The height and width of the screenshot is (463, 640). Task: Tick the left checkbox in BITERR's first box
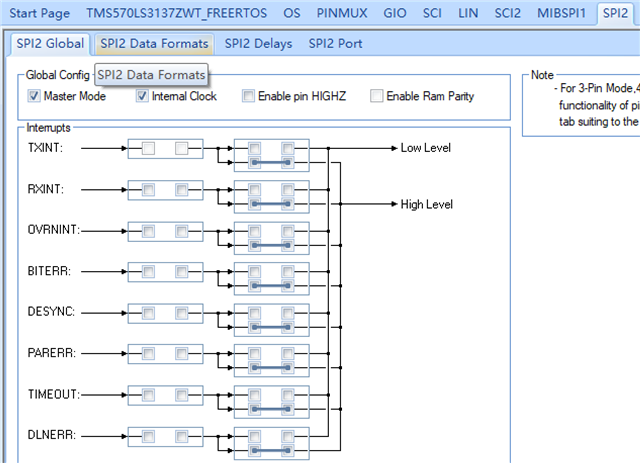click(148, 272)
